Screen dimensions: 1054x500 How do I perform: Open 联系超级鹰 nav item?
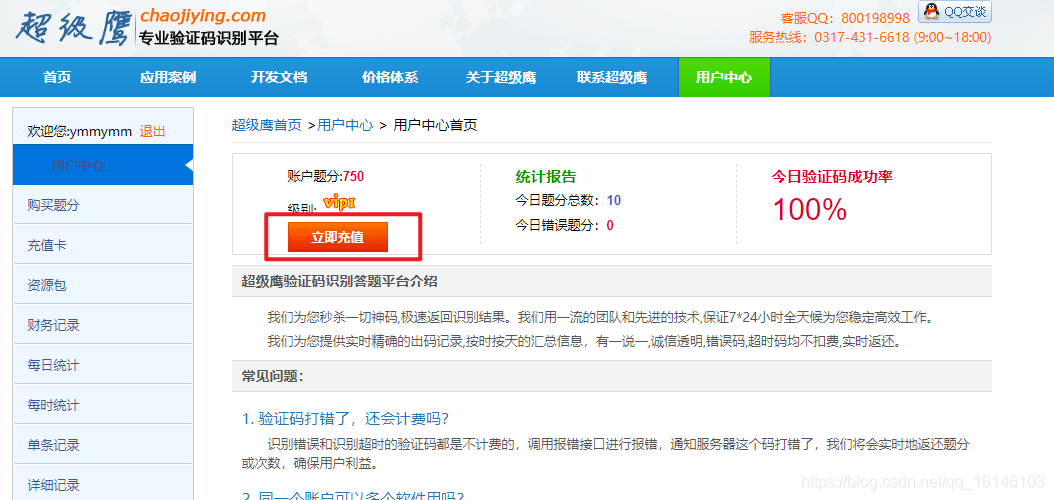[612, 77]
